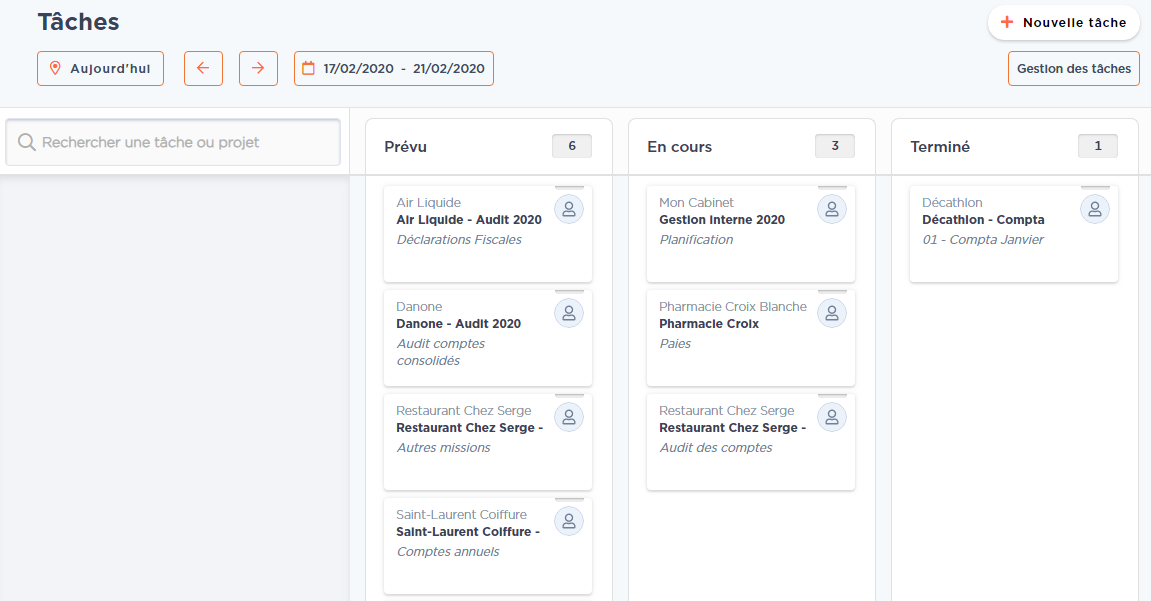Click the Nouvelle tâche button
This screenshot has height=601, width=1151.
point(1064,23)
